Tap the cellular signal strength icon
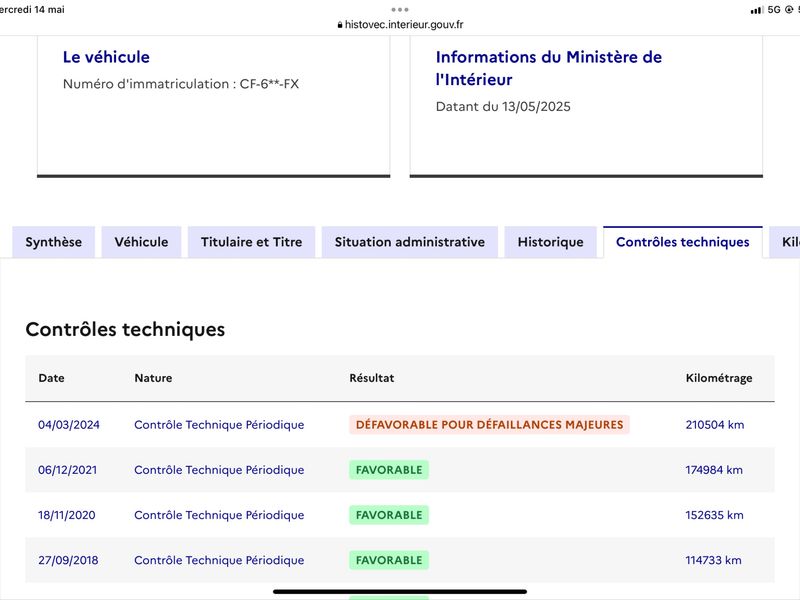Screen dimensions: 800x600 tap(757, 10)
